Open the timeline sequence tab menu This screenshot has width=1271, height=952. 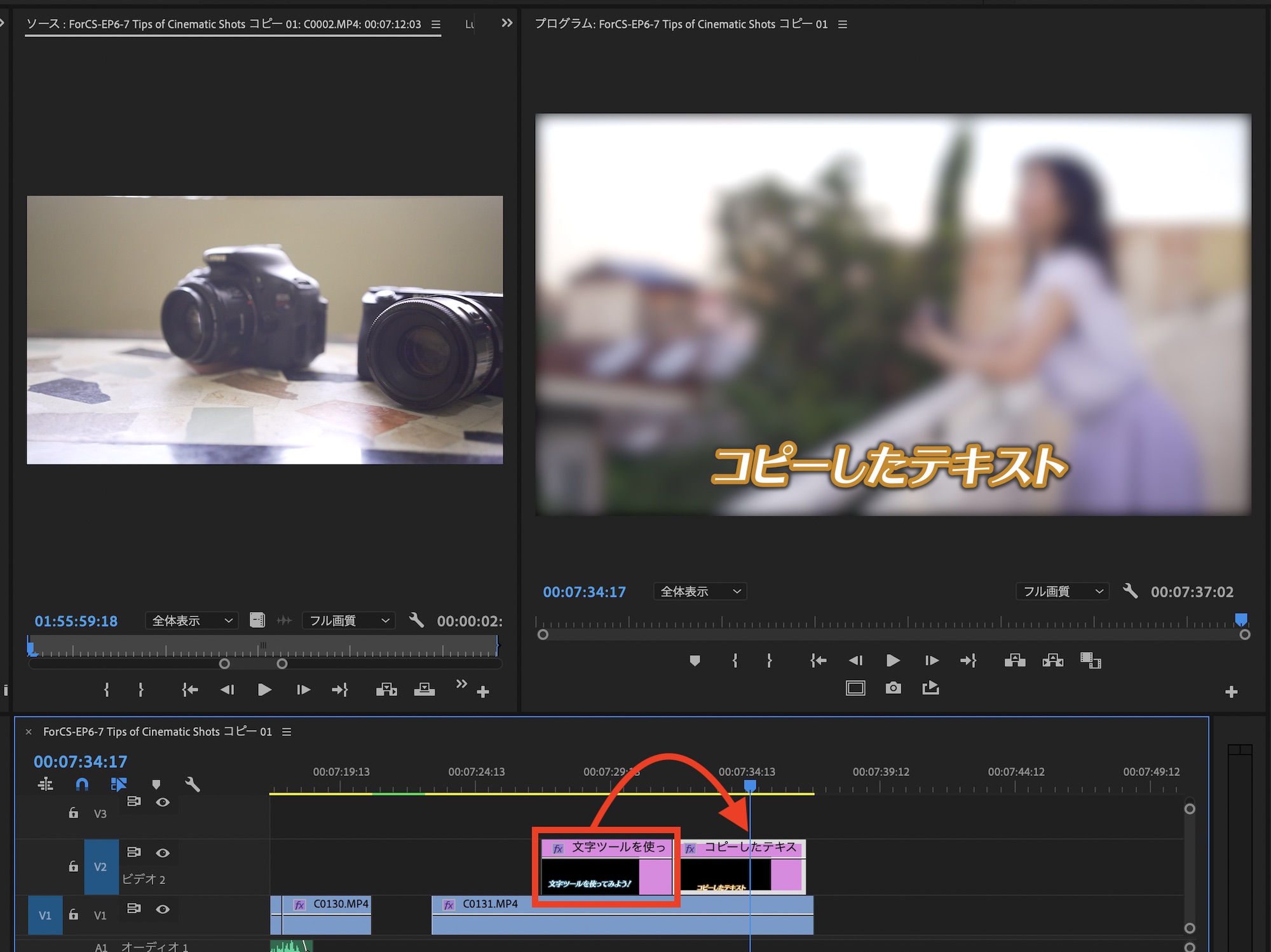pos(287,732)
